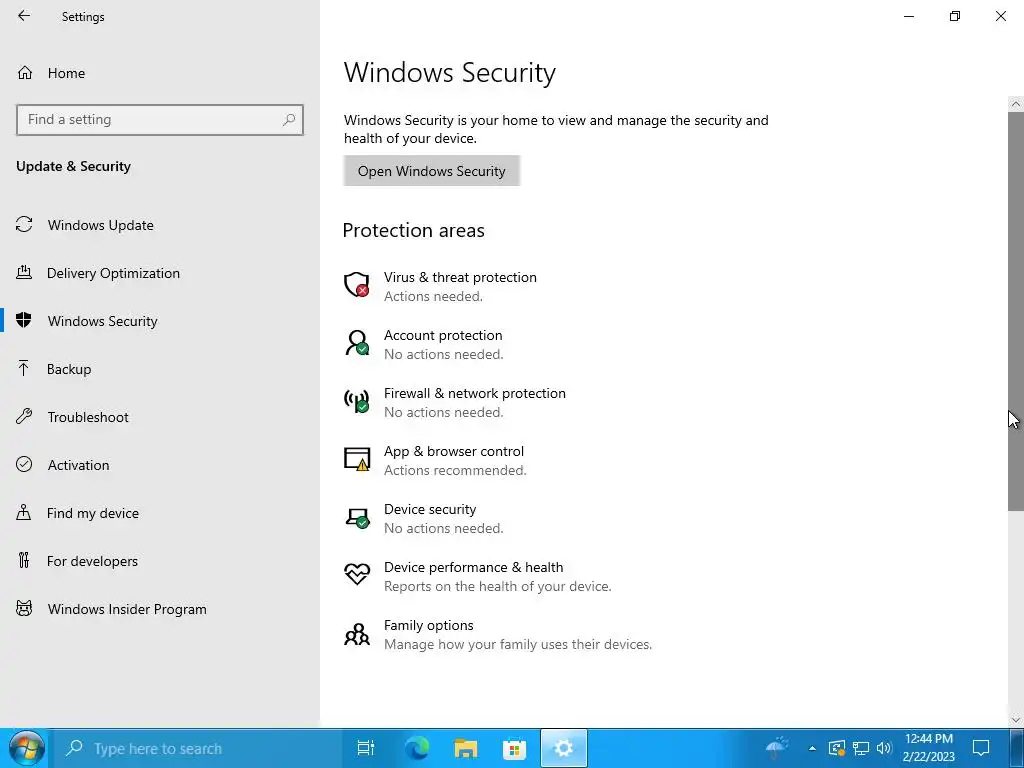The image size is (1024, 768).
Task: Open the notification center icon
Action: click(x=981, y=748)
